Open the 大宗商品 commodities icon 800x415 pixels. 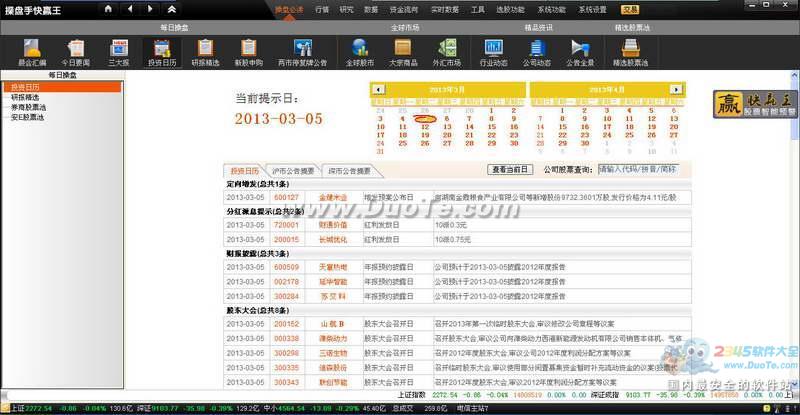403,53
